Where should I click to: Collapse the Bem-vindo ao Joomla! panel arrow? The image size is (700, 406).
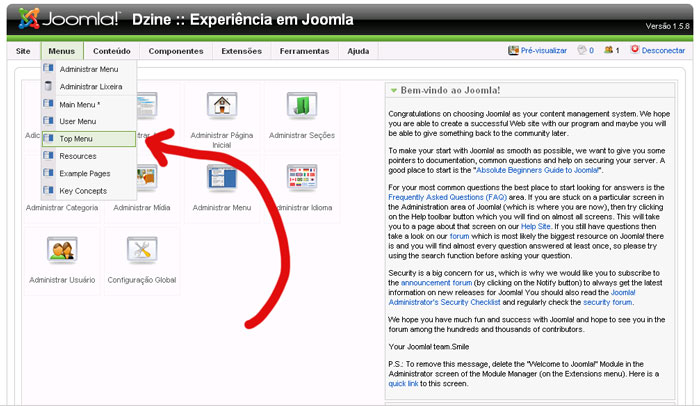[393, 90]
